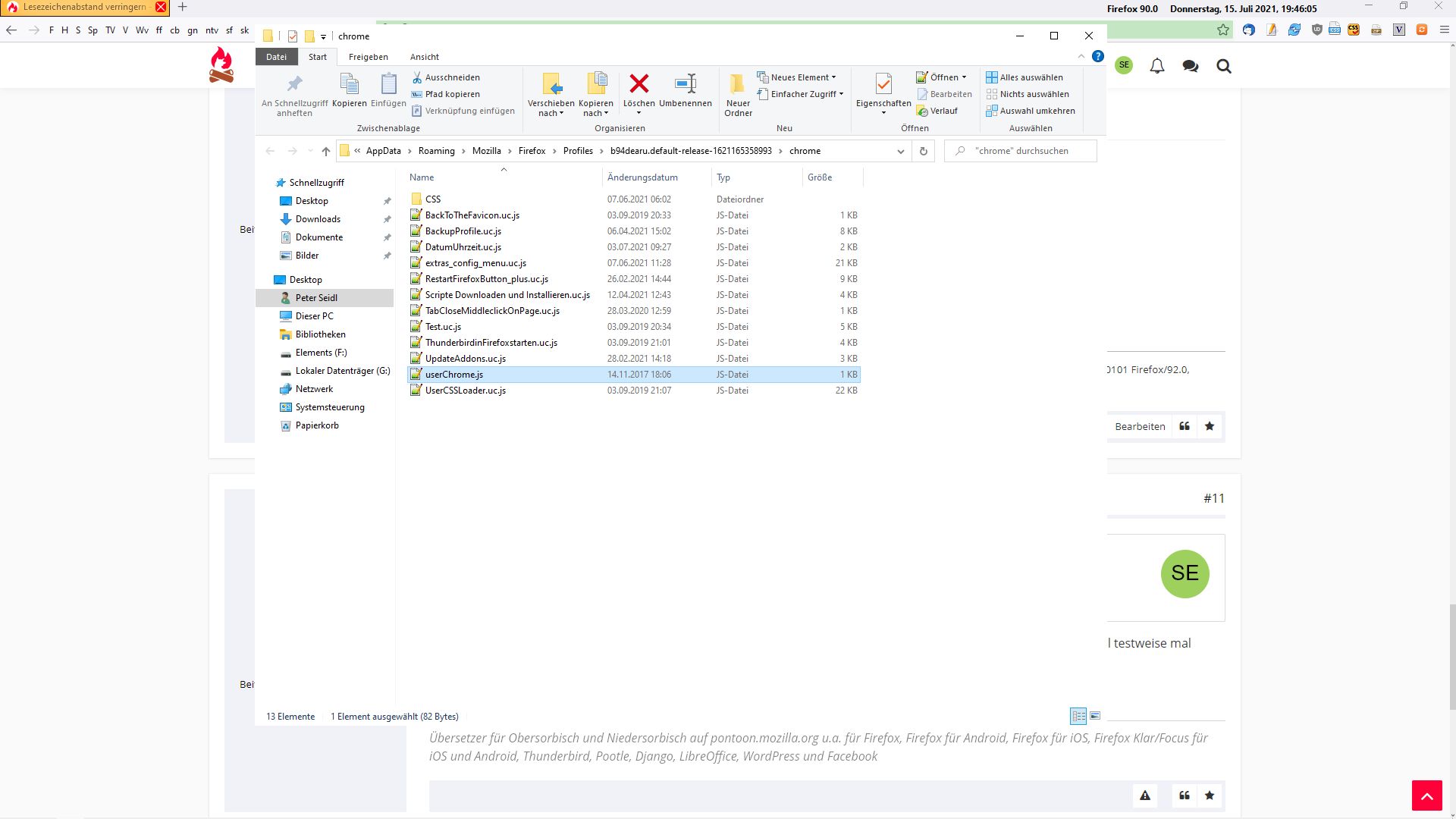Refresh the folder view in address bar
Viewport: 1456px width, 819px height.
[923, 151]
